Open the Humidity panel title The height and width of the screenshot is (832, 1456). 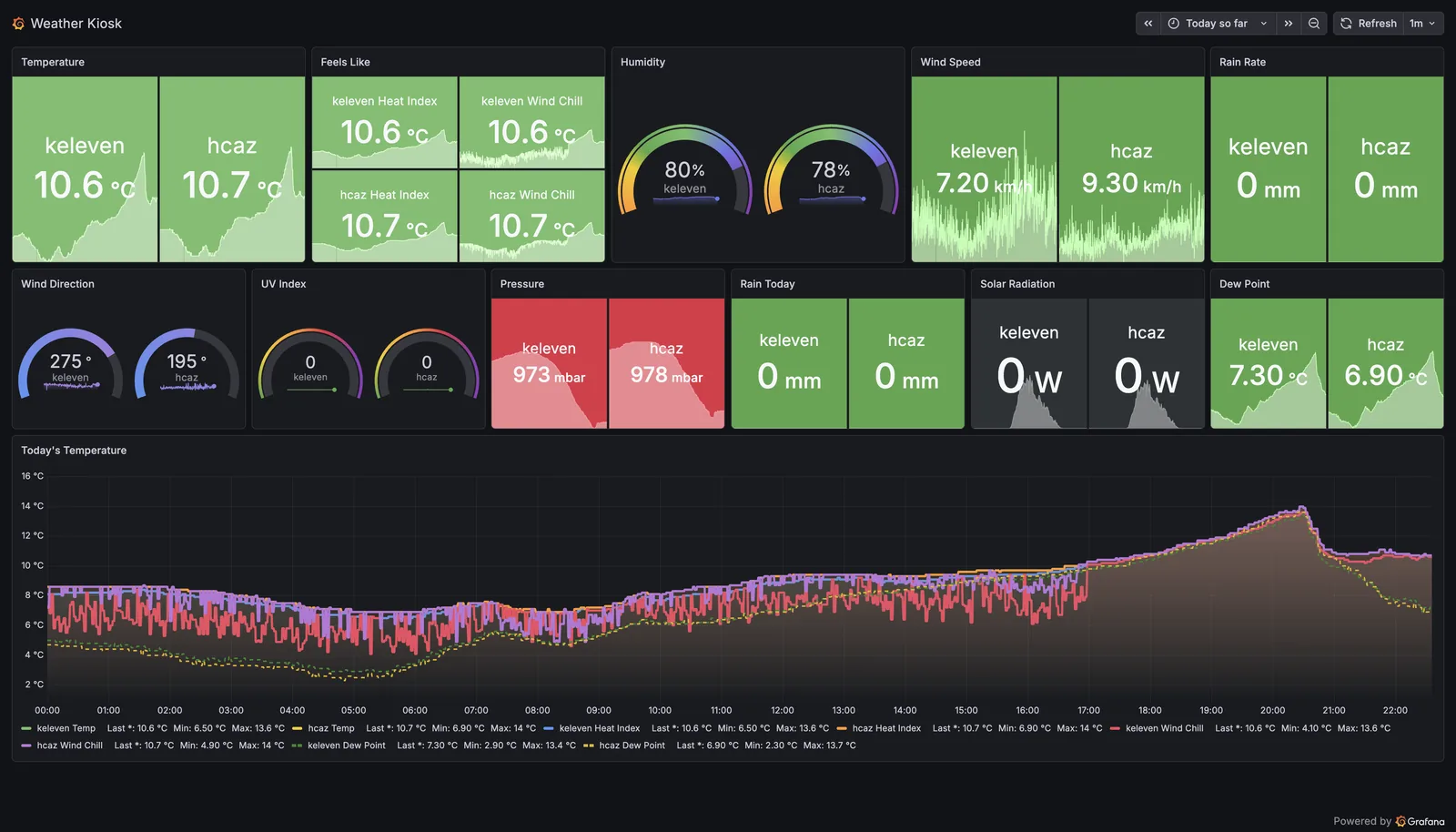click(642, 62)
